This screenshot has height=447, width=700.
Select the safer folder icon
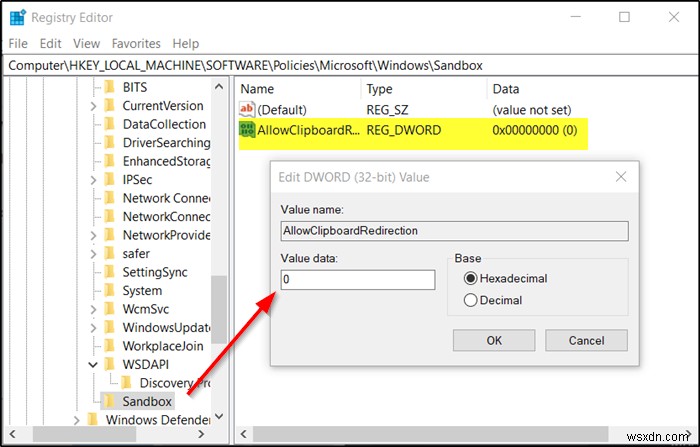109,253
